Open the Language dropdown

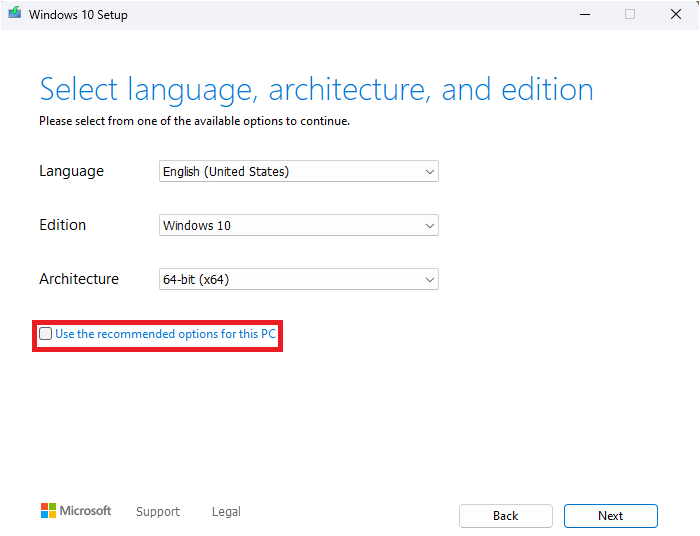click(299, 171)
